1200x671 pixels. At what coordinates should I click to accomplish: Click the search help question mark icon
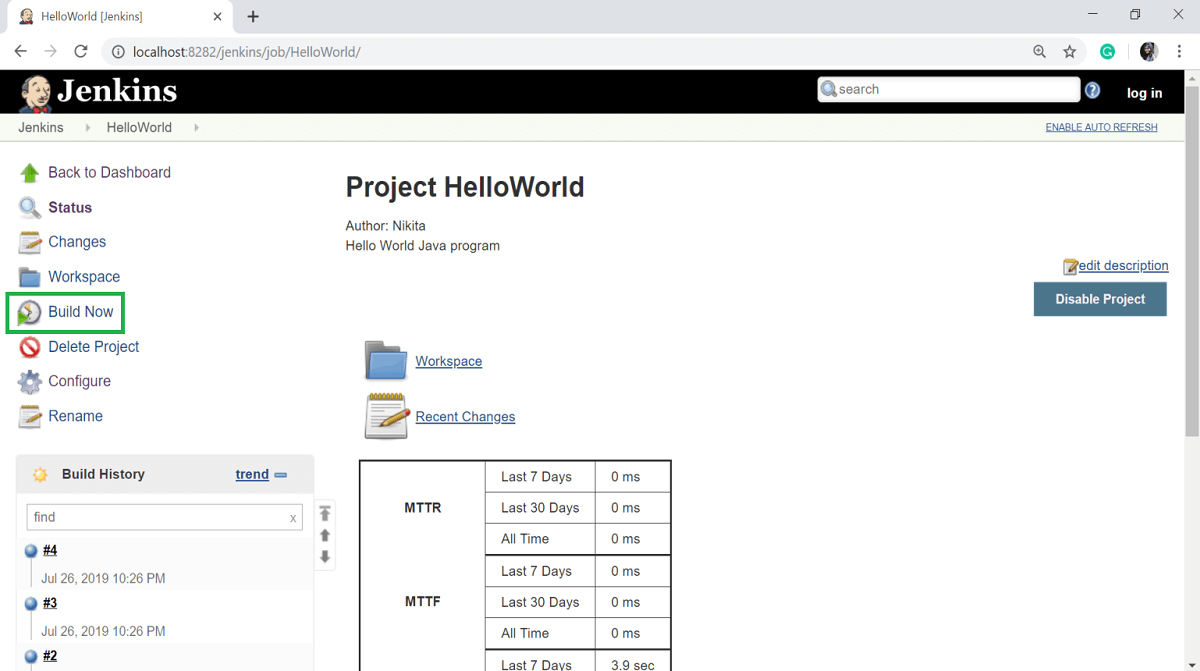(x=1092, y=90)
